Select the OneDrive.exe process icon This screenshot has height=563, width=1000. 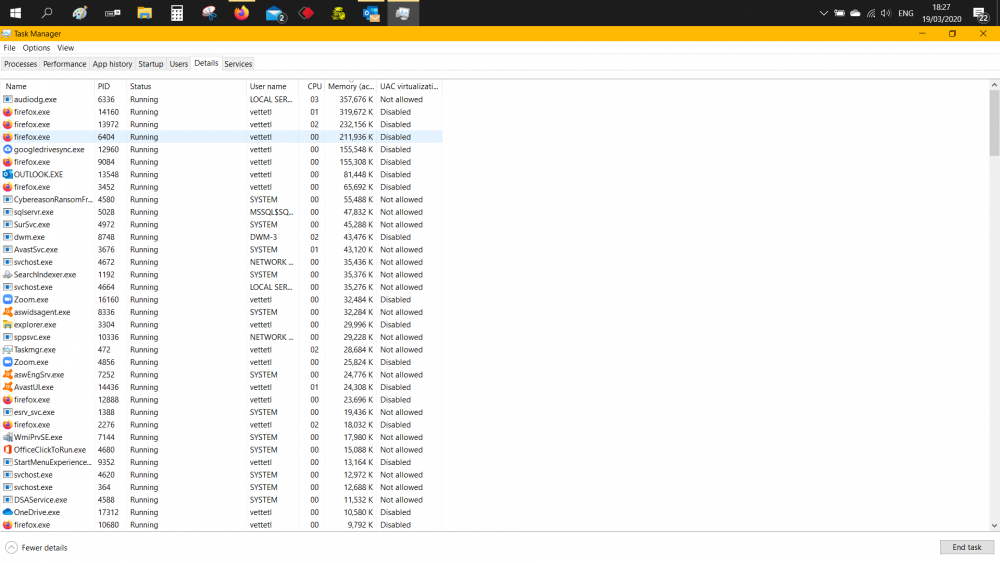[x=8, y=512]
